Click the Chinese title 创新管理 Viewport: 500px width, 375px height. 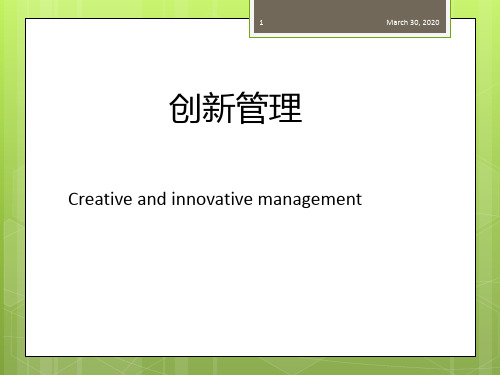pyautogui.click(x=236, y=108)
